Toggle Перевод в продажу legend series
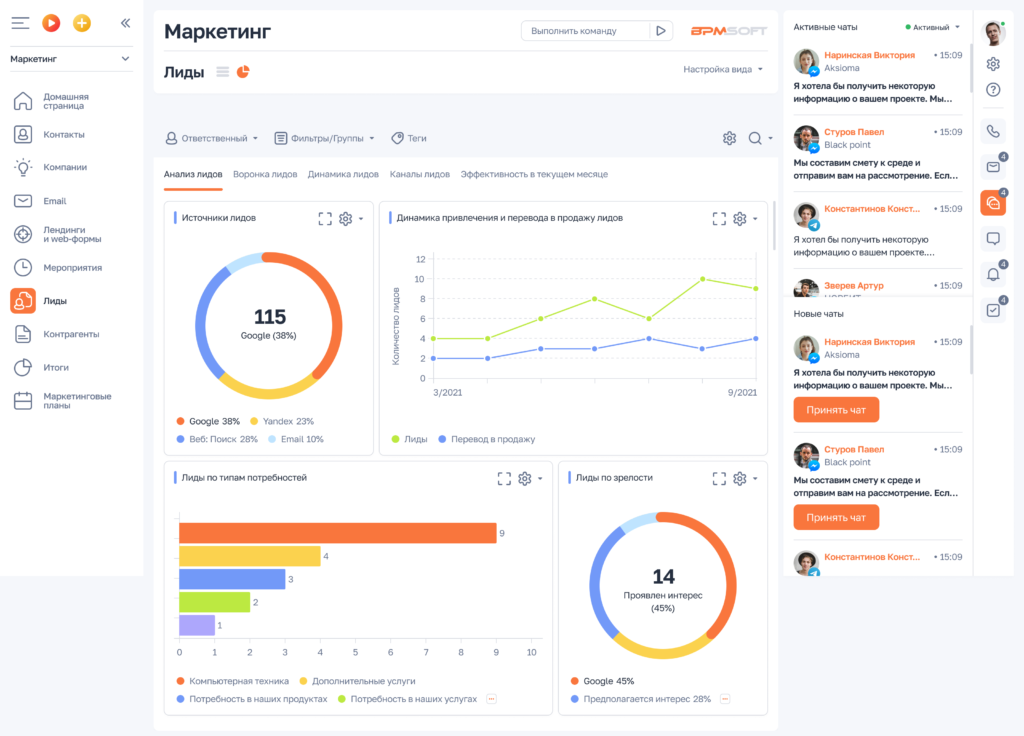 coord(487,439)
